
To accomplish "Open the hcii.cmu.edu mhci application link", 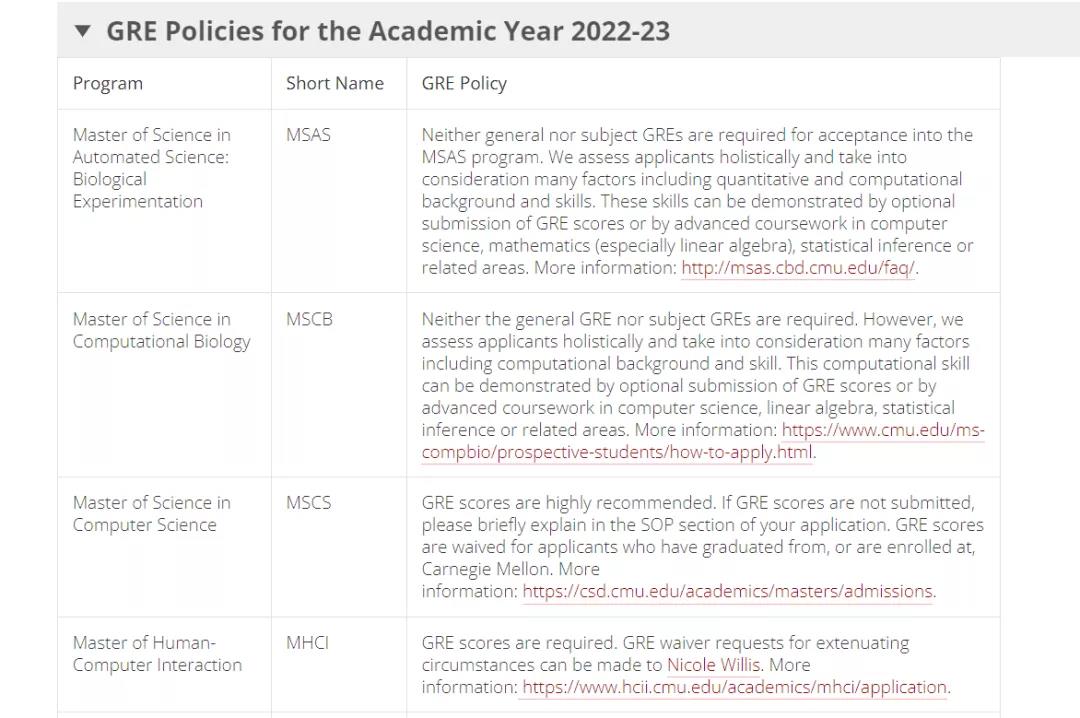I will pos(734,687).
